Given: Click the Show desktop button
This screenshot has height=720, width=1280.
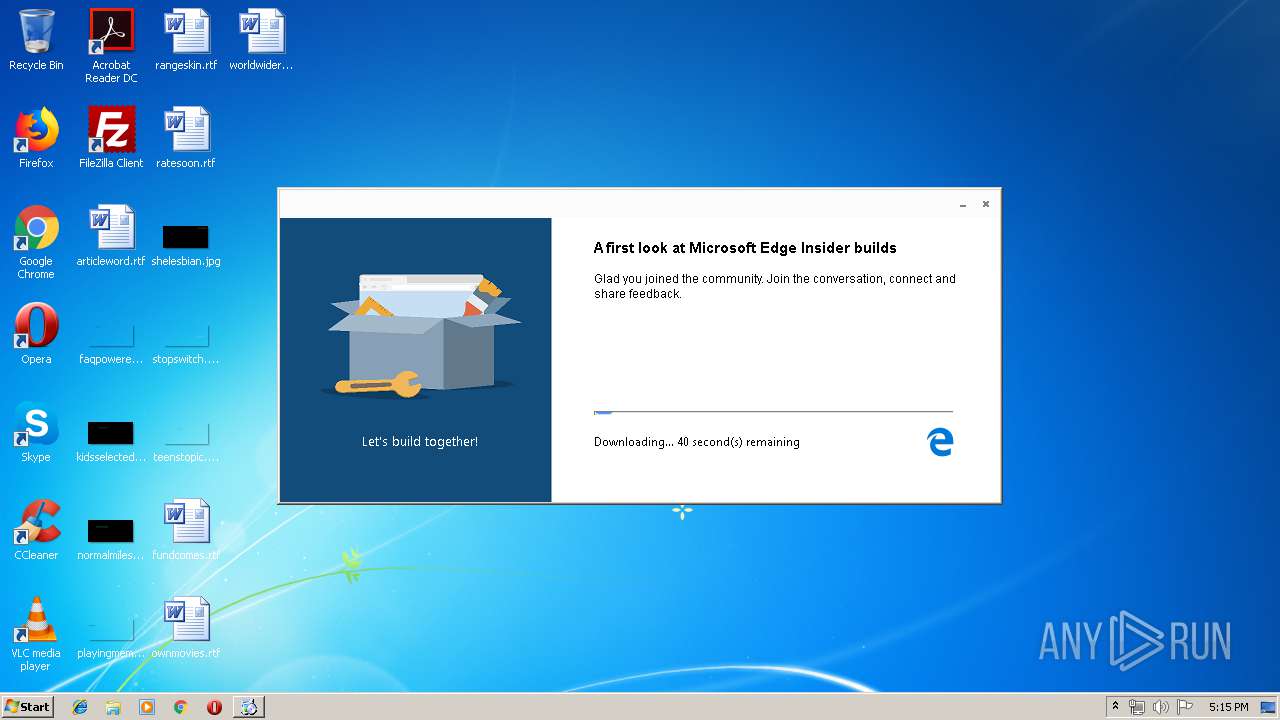Looking at the screenshot, I should pos(1269,707).
